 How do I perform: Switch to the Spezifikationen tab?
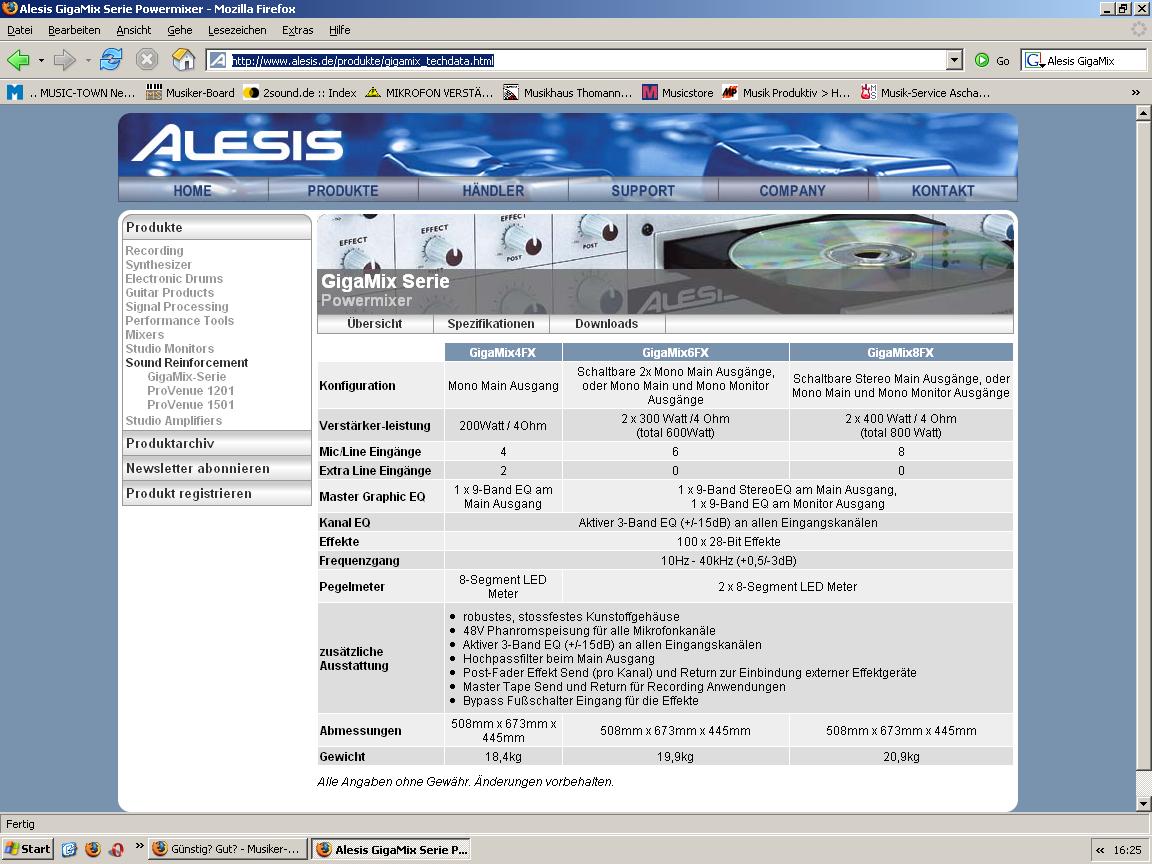(491, 324)
